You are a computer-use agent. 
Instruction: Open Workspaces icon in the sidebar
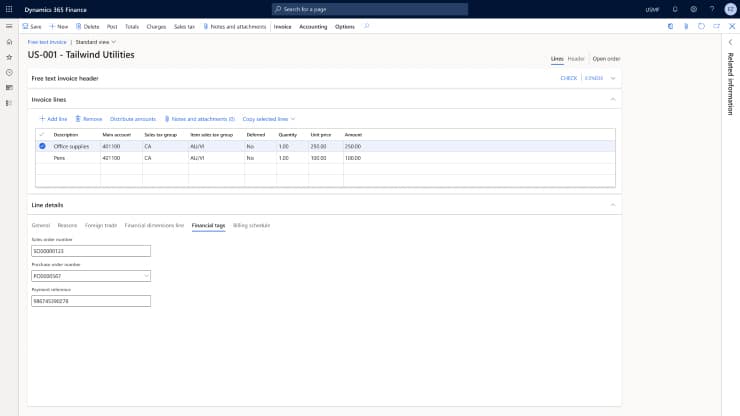click(x=9, y=88)
